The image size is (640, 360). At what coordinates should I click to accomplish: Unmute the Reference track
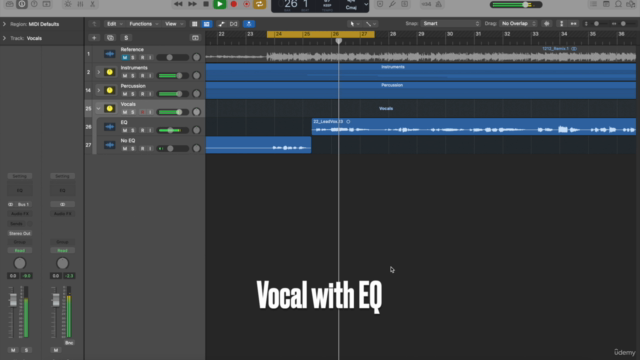click(x=124, y=58)
